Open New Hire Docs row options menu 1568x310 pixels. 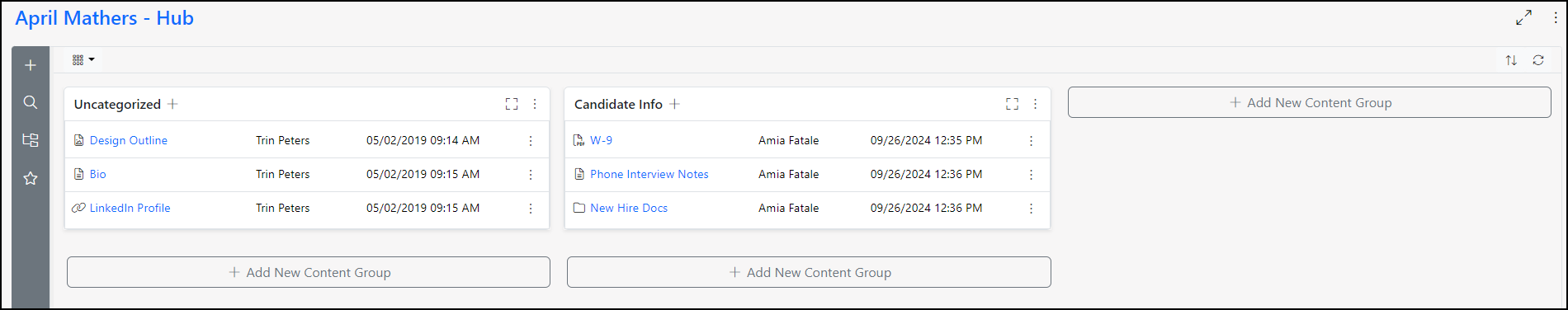point(1031,209)
